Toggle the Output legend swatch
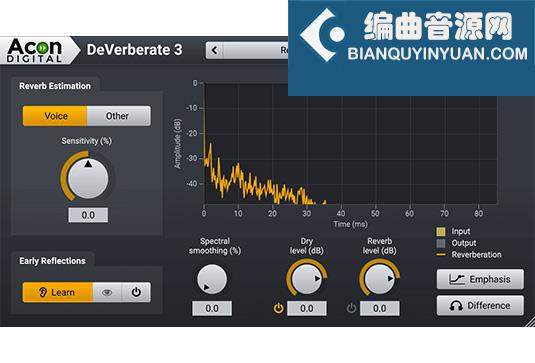Viewport: 535px width, 363px height. point(441,243)
